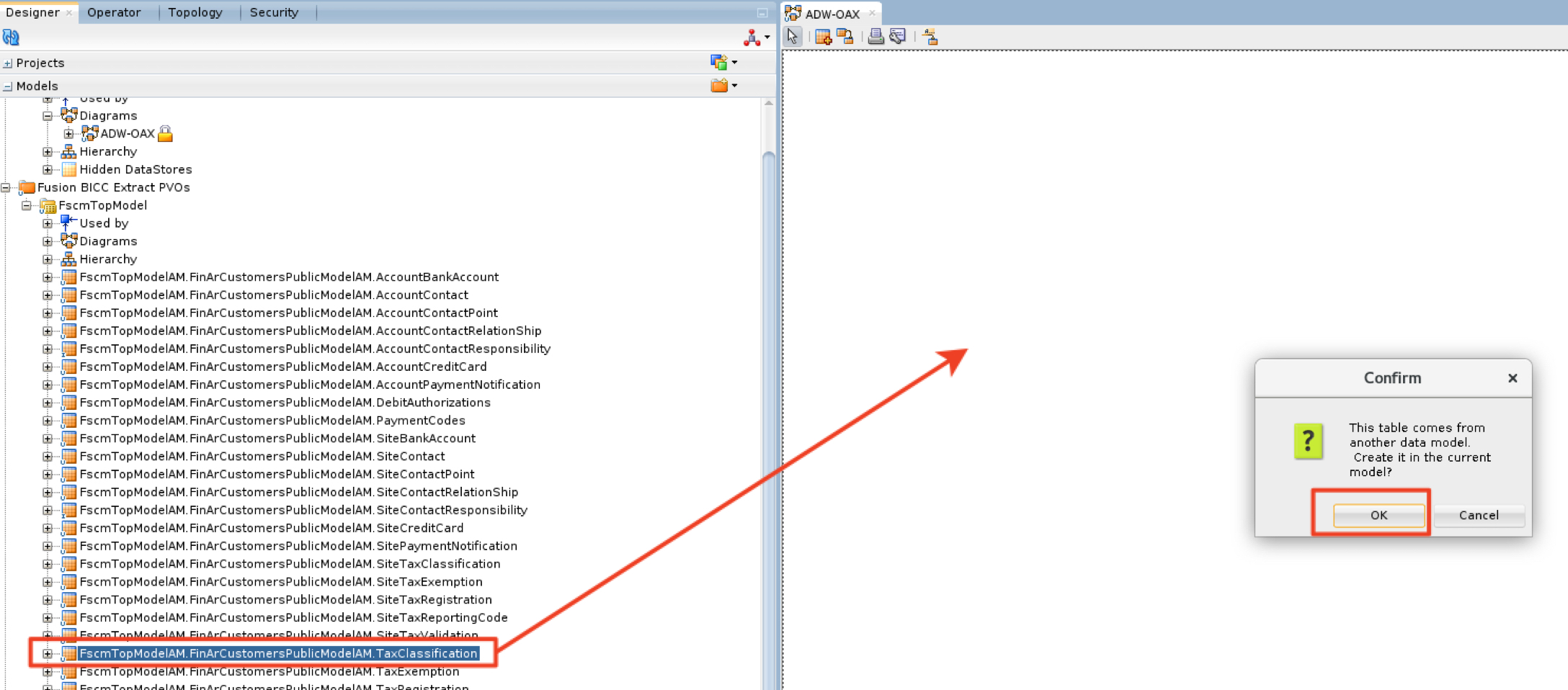Click the highlighted FinArCustomersPublicModelAM.TaxClassification row

(278, 654)
